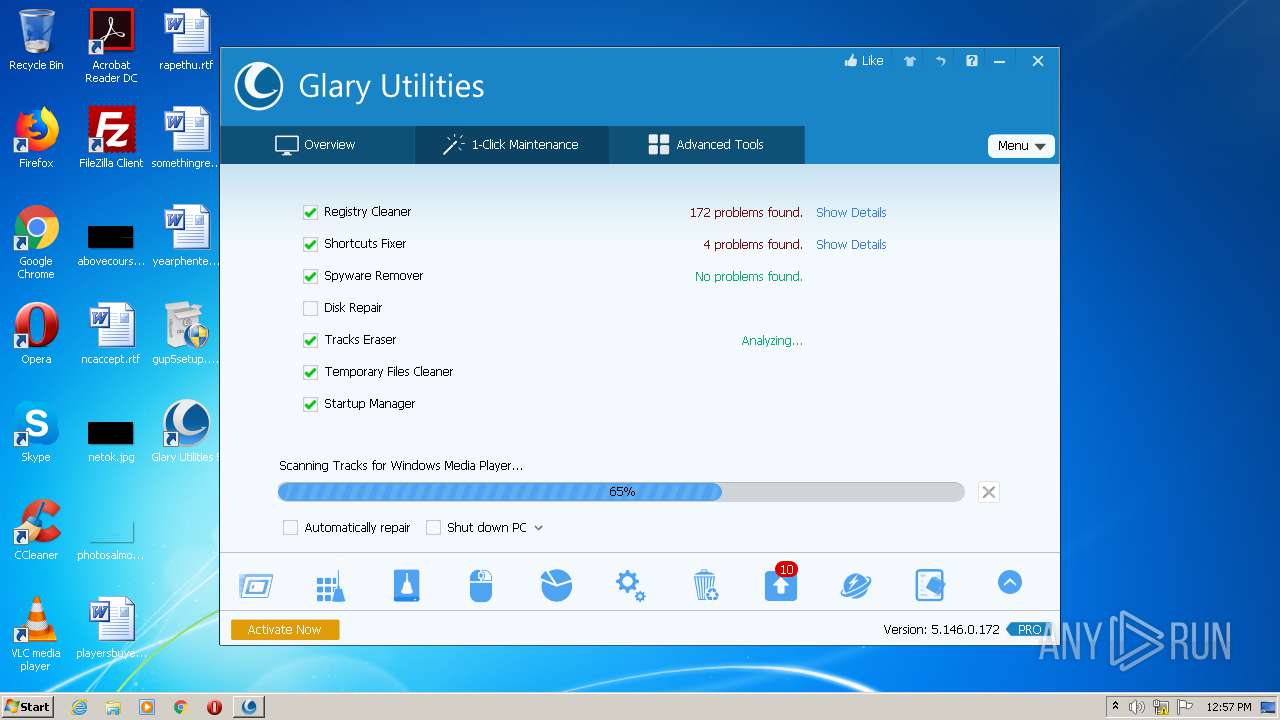This screenshot has height=720, width=1280.
Task: Click the 65% scan progress bar
Action: pos(621,492)
